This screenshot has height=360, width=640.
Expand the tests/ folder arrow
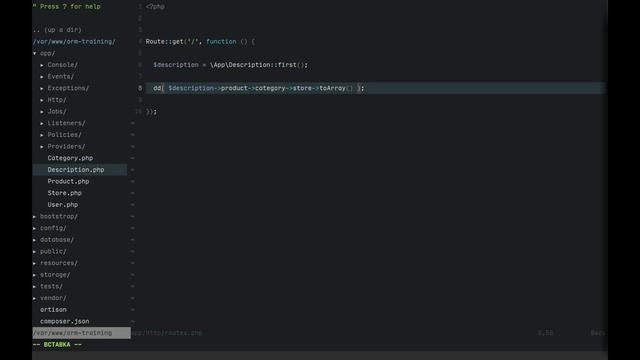point(35,287)
